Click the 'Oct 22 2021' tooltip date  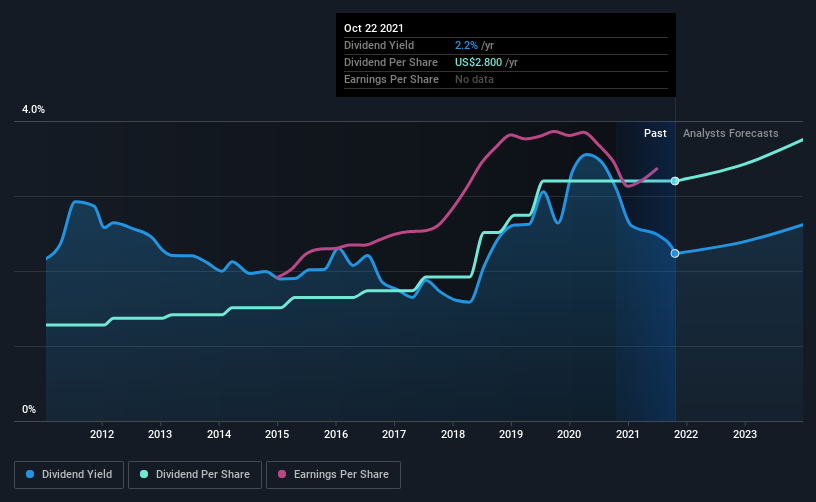pyautogui.click(x=374, y=28)
